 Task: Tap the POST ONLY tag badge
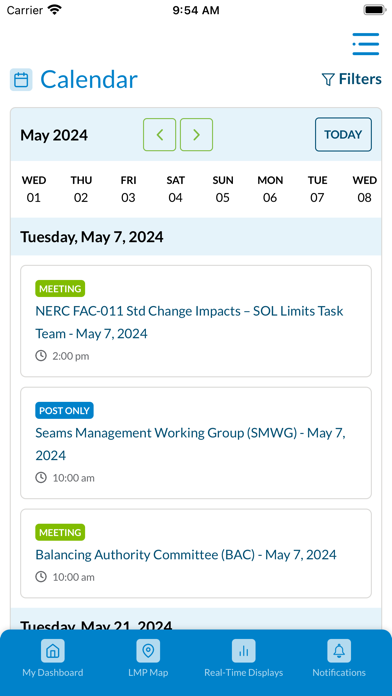(64, 411)
